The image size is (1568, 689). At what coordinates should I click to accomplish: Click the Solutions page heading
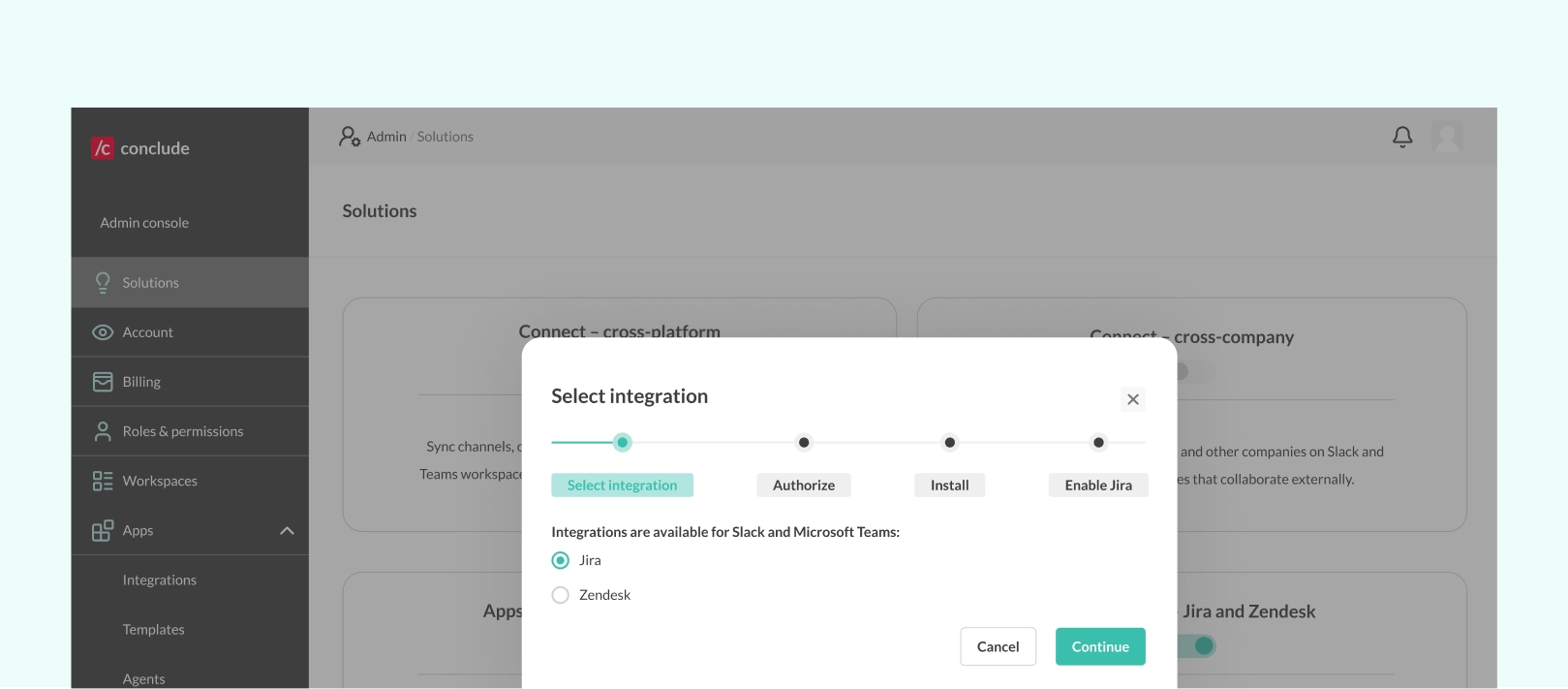[380, 211]
